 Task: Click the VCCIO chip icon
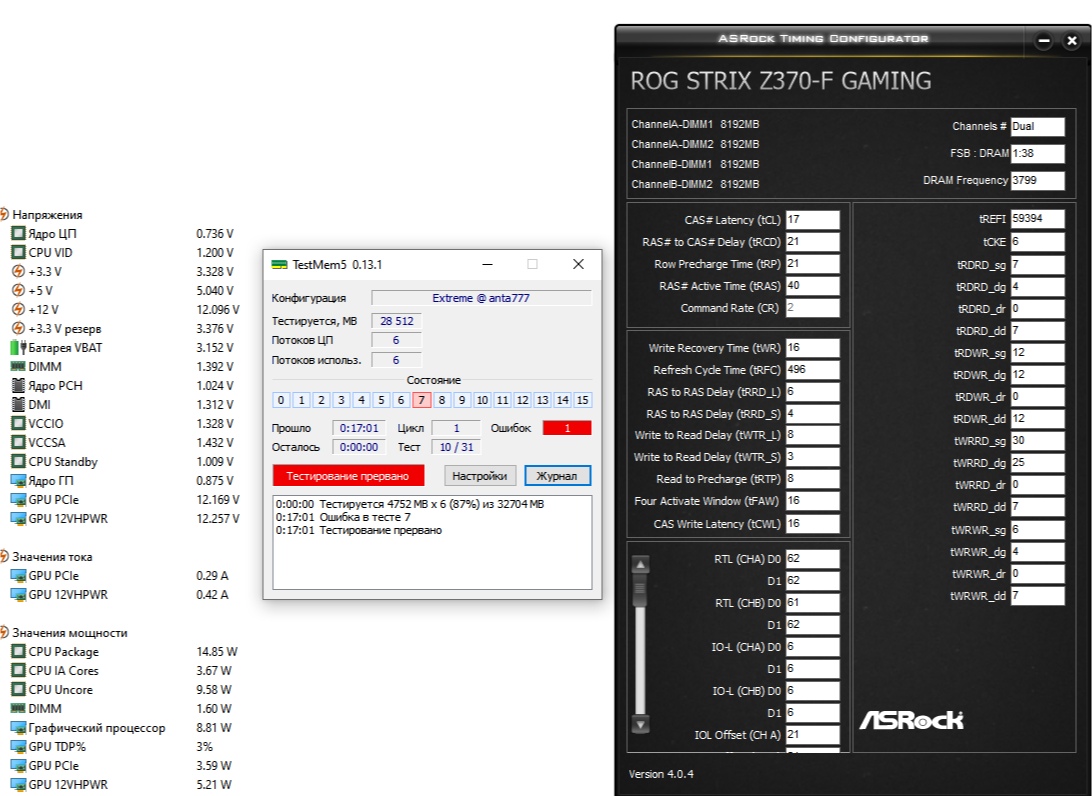pyautogui.click(x=18, y=423)
